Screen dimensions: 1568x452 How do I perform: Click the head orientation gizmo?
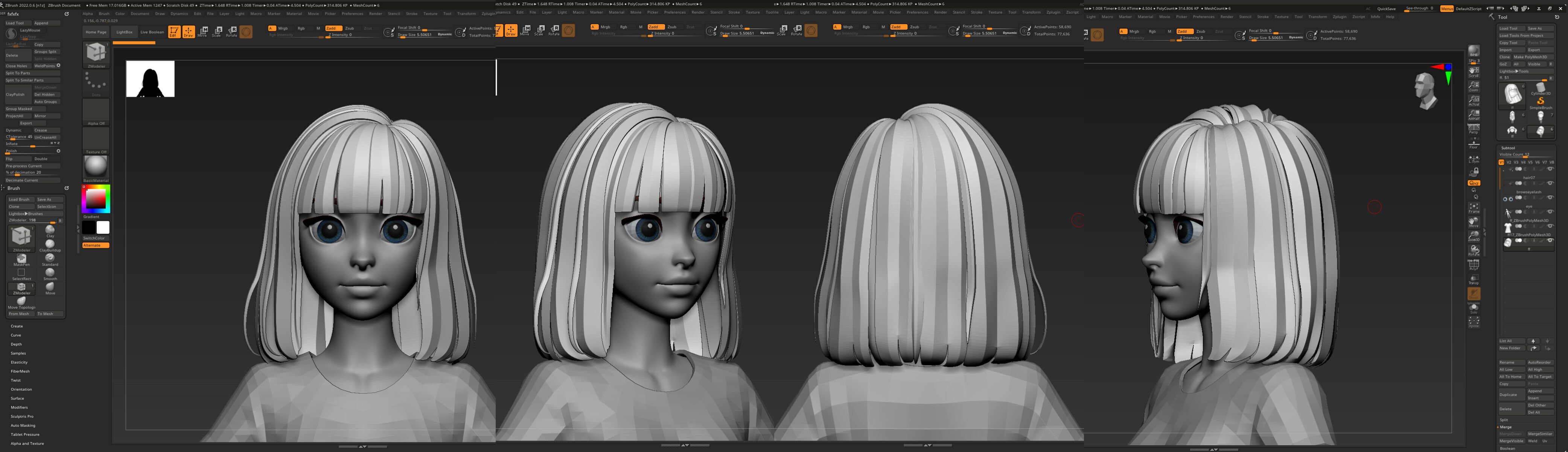tap(1427, 91)
